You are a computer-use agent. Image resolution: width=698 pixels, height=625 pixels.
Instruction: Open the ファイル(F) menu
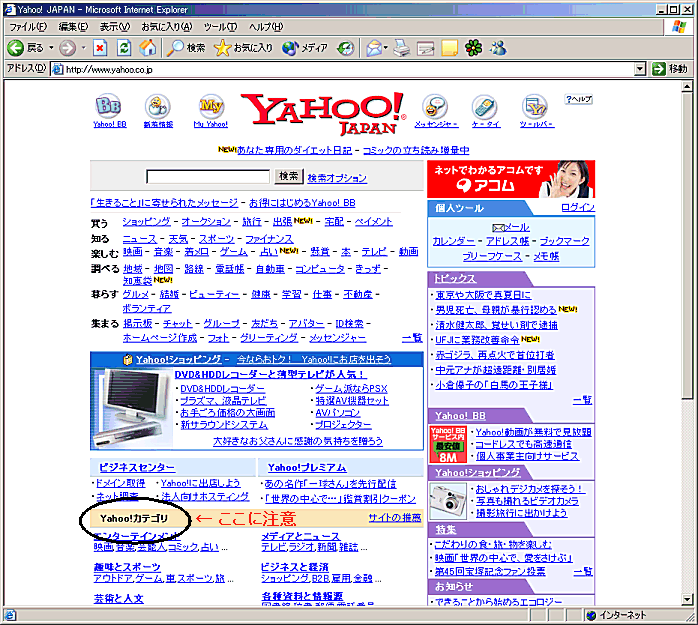pos(28,27)
